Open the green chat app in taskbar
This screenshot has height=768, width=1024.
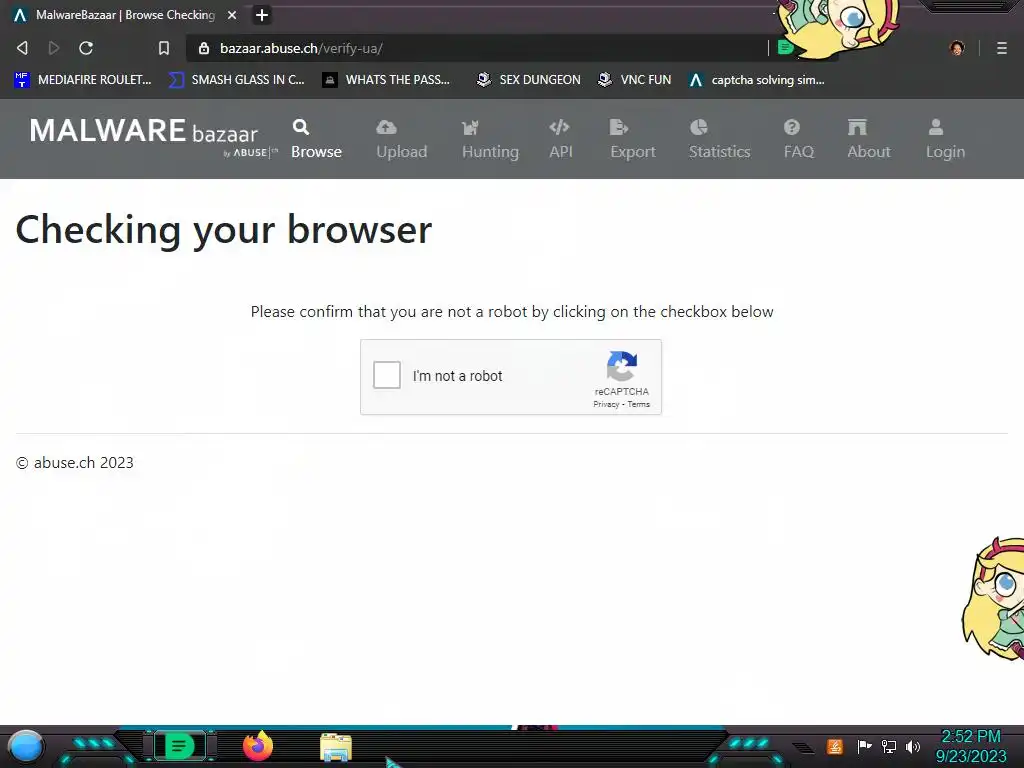point(179,746)
